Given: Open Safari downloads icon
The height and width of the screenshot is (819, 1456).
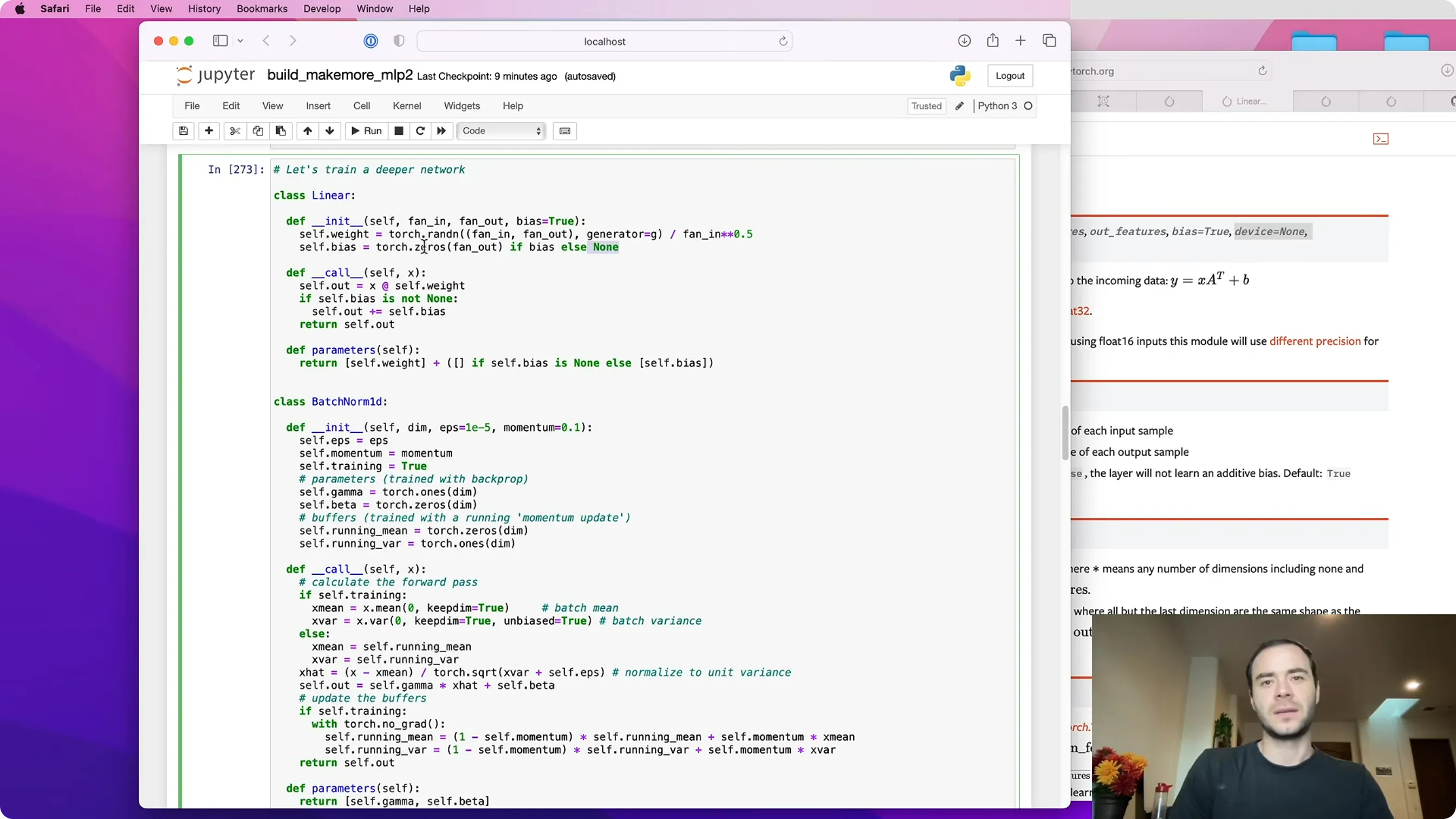Looking at the screenshot, I should 964,41.
